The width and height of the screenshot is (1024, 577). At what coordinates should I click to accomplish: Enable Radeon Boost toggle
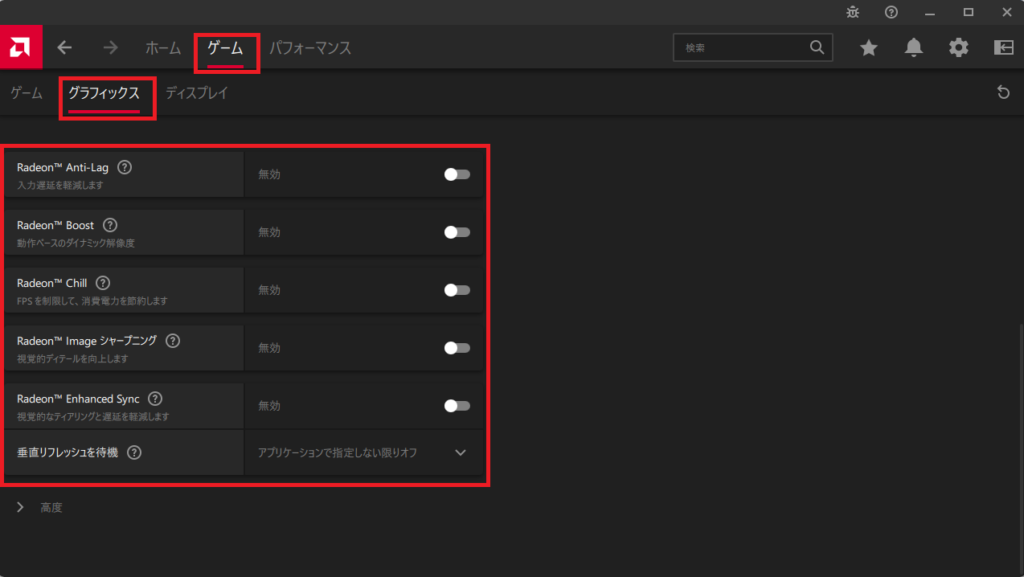[x=456, y=232]
